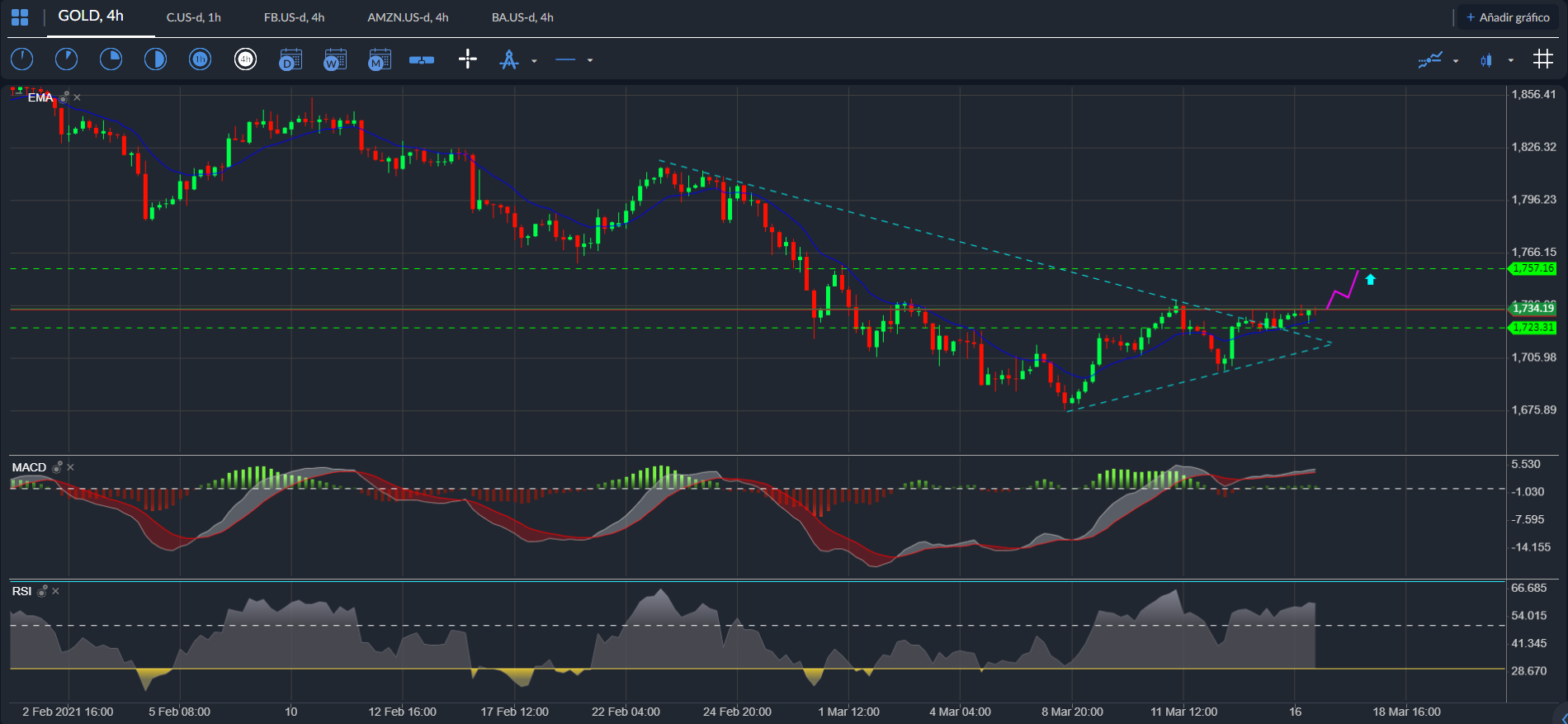Click the 1,734.19 price level marker
1568x724 pixels.
[x=1533, y=308]
